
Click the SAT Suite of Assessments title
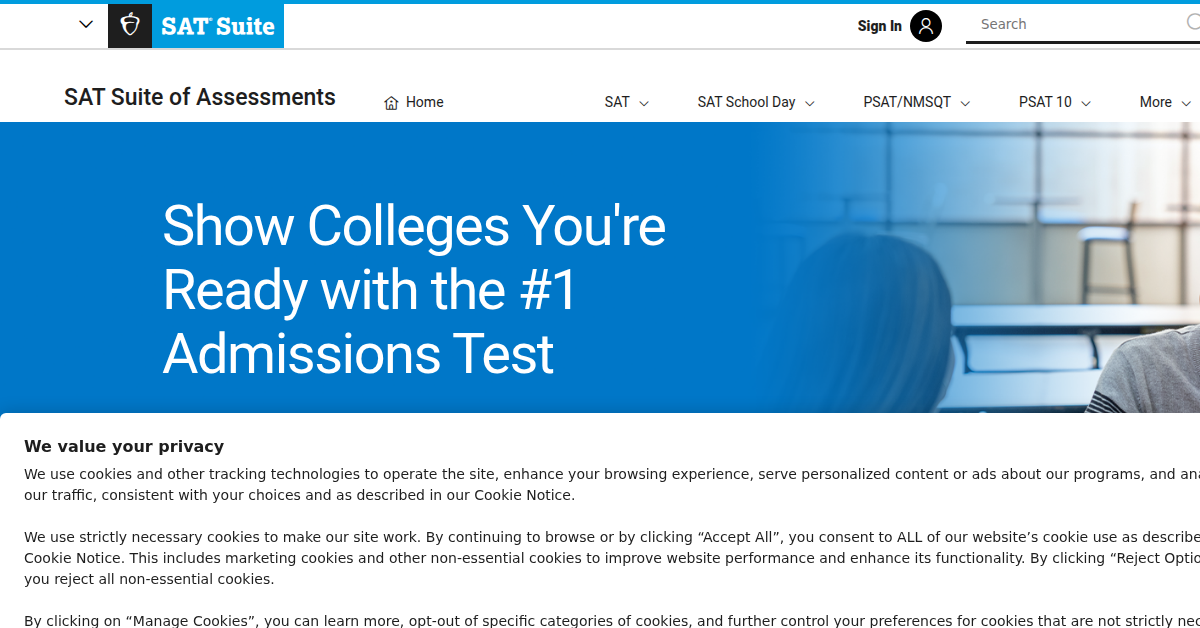(200, 97)
